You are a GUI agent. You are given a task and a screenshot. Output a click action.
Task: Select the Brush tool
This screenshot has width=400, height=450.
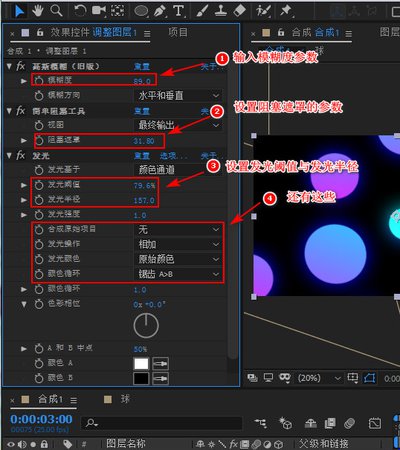202,11
